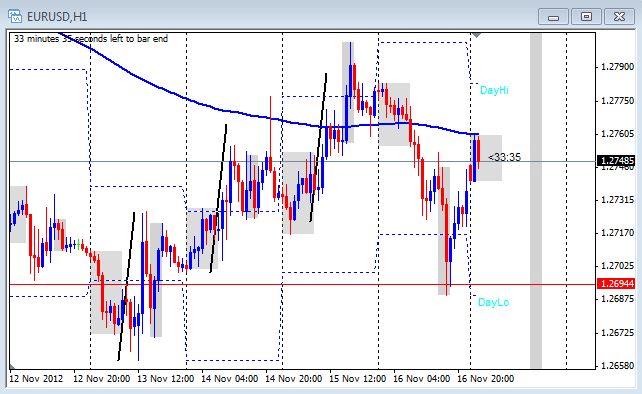This screenshot has width=642, height=394.
Task: Click the 1.26580 price axis label
Action: click(617, 365)
